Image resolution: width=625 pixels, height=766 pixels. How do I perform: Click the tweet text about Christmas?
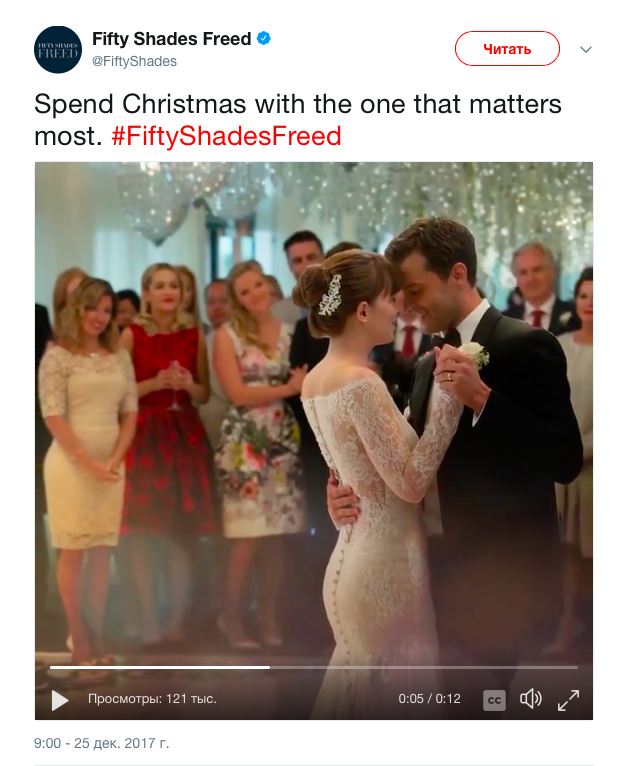298,104
